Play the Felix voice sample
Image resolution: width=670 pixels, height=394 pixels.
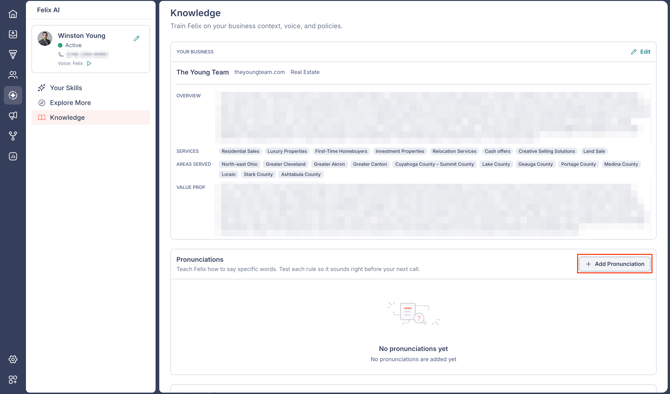click(x=89, y=63)
